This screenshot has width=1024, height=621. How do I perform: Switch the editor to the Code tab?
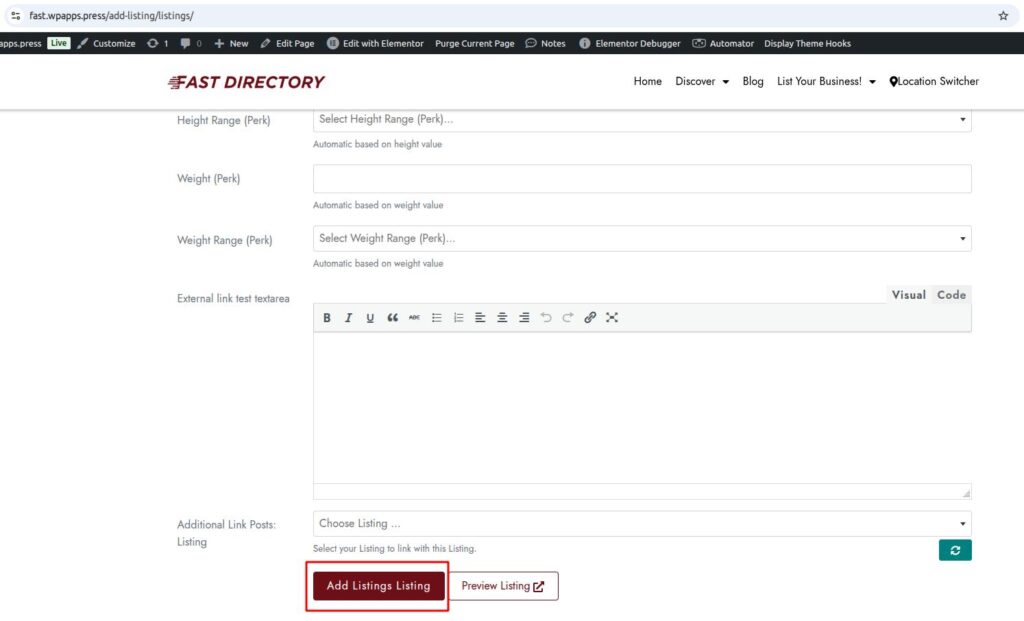click(951, 295)
